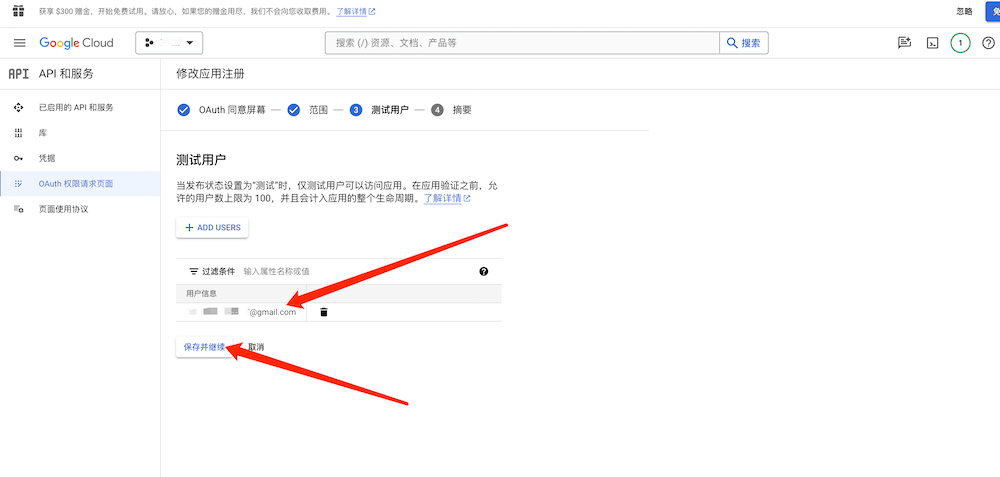Open the hamburger navigation menu
The width and height of the screenshot is (1000, 477).
[x=19, y=43]
